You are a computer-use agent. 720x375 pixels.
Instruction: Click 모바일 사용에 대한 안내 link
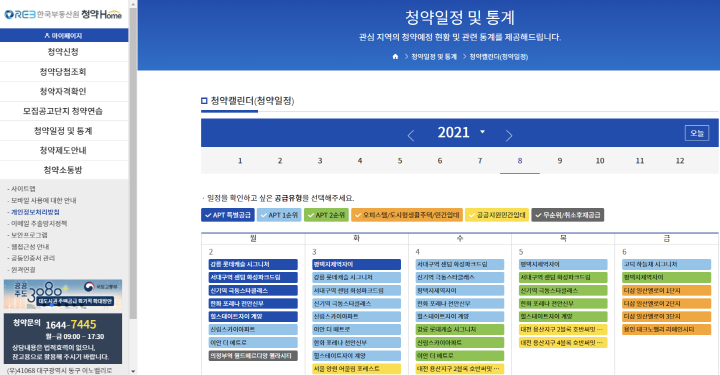pyautogui.click(x=44, y=200)
